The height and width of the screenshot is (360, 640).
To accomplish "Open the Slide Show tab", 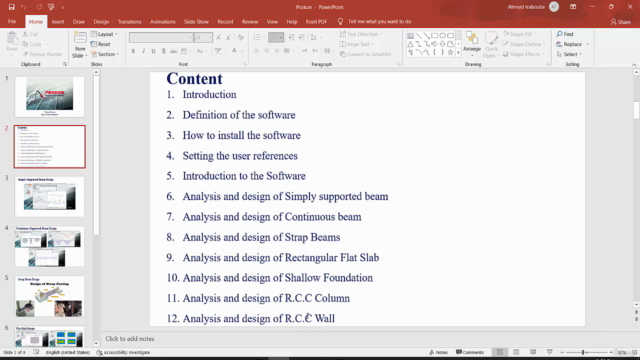I will (x=196, y=22).
